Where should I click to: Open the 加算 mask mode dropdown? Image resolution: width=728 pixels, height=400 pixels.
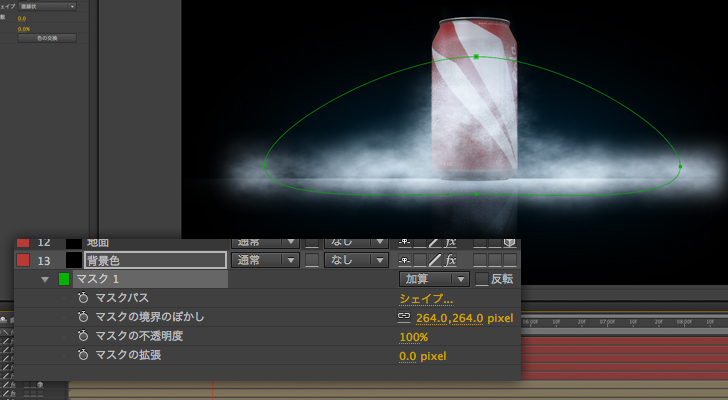point(433,279)
